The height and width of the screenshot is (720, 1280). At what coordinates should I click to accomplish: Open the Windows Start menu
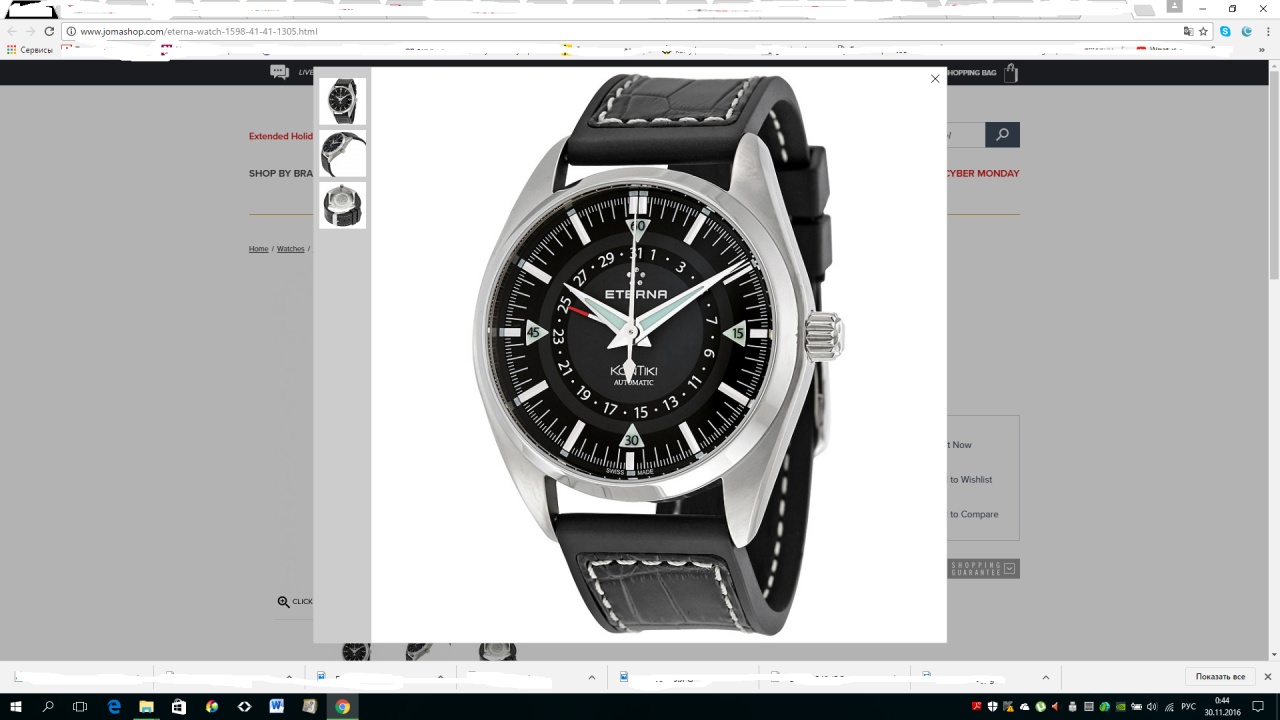(x=16, y=706)
